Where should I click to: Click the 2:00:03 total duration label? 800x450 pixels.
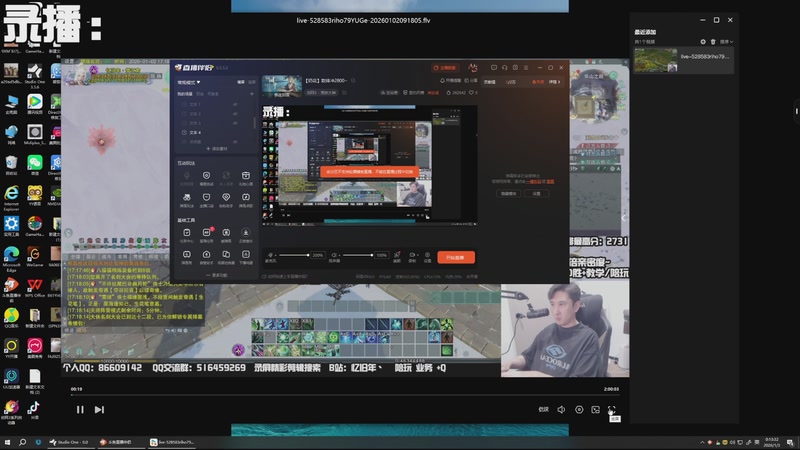click(611, 389)
